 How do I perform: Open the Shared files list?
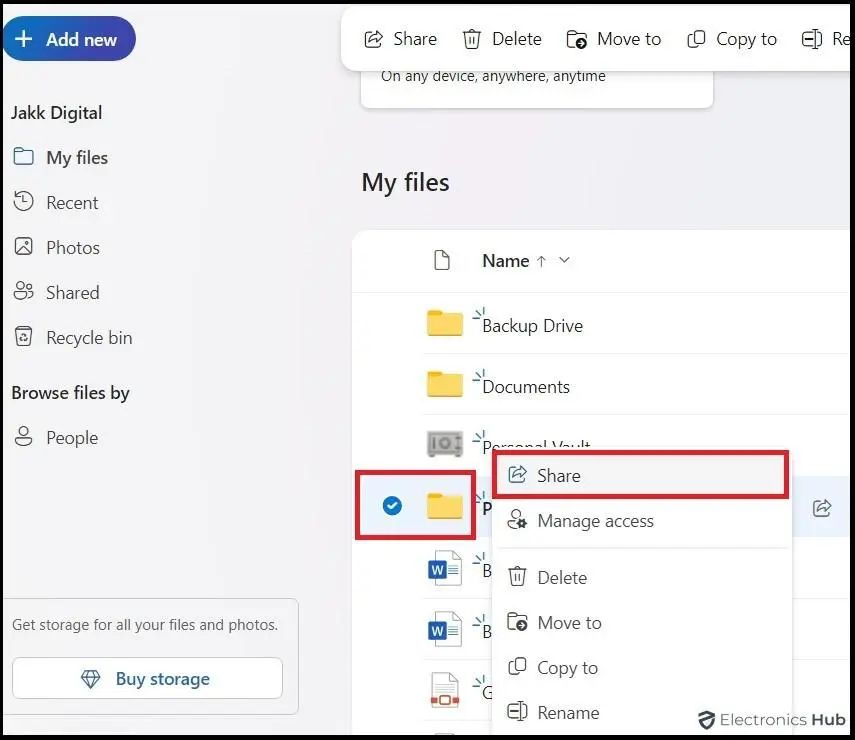(x=72, y=293)
